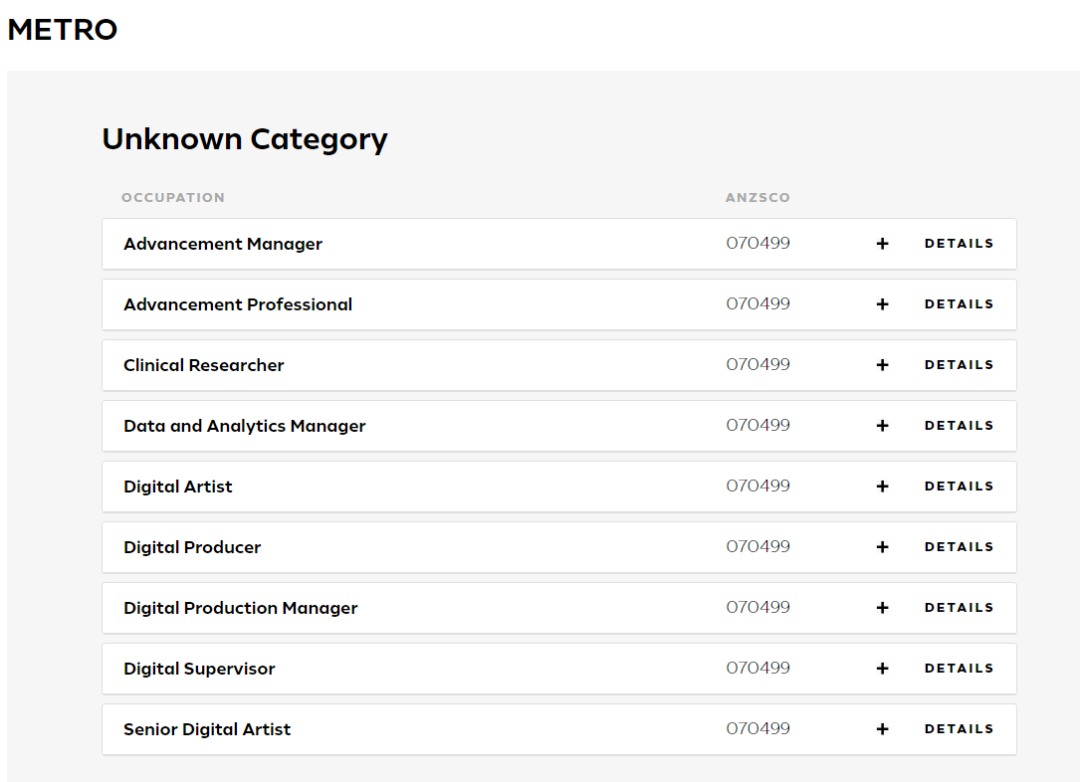Open Details for Senior Digital Artist
This screenshot has width=1080, height=782.
(958, 729)
